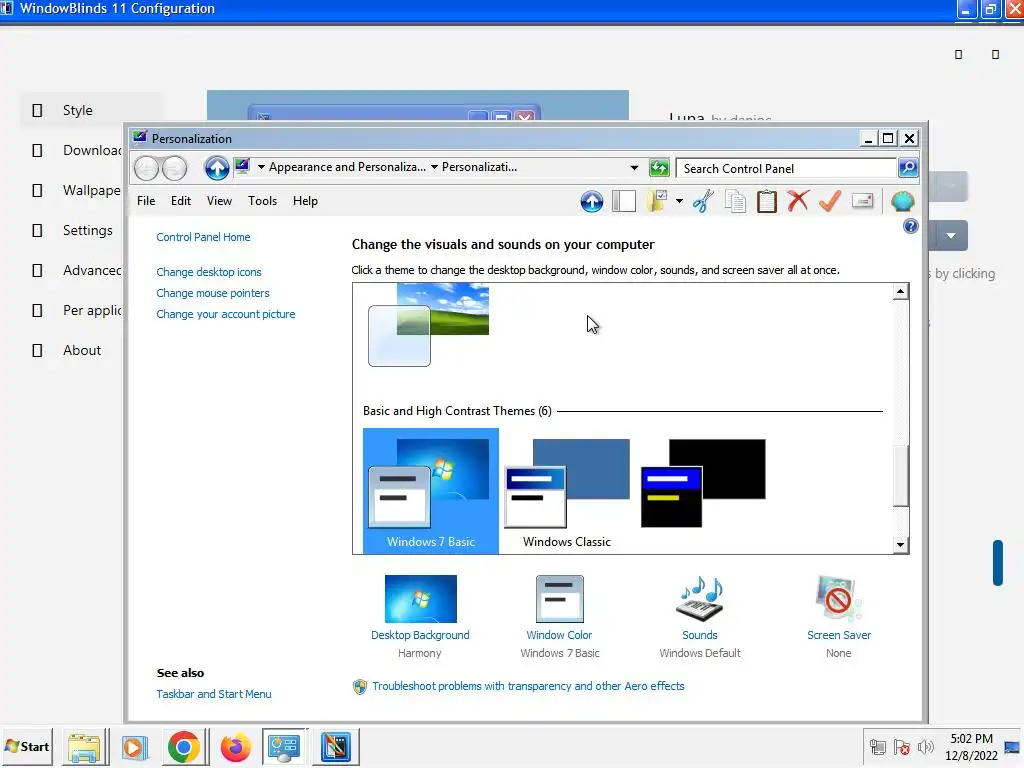
Task: Select the green hills landscape theme thumbnail
Action: [x=428, y=325]
